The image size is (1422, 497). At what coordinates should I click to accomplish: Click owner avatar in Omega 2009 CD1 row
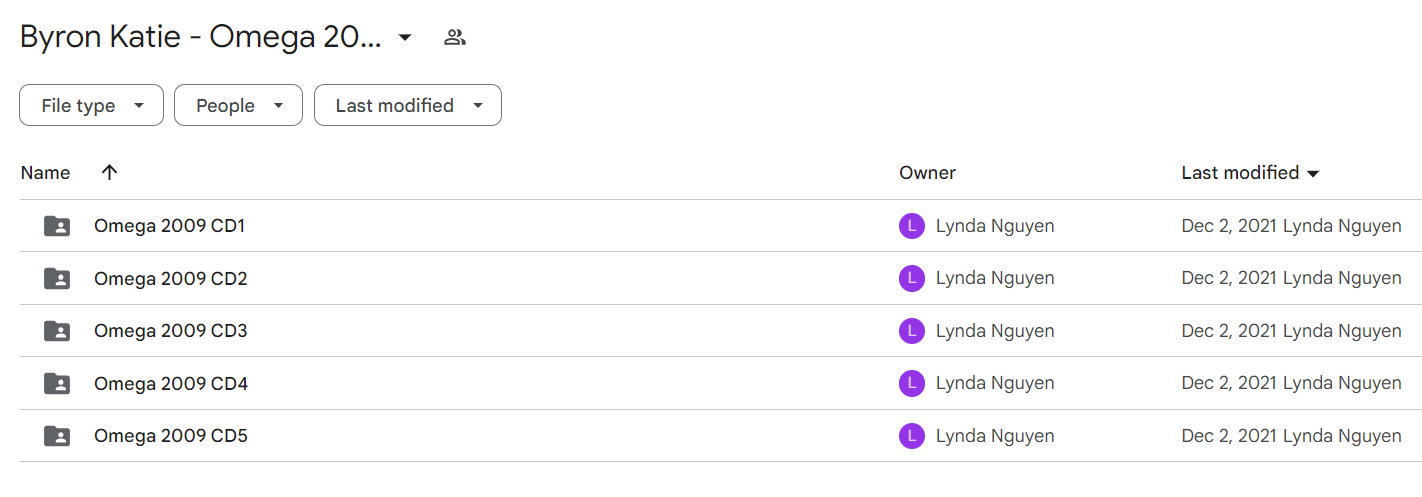tap(912, 226)
